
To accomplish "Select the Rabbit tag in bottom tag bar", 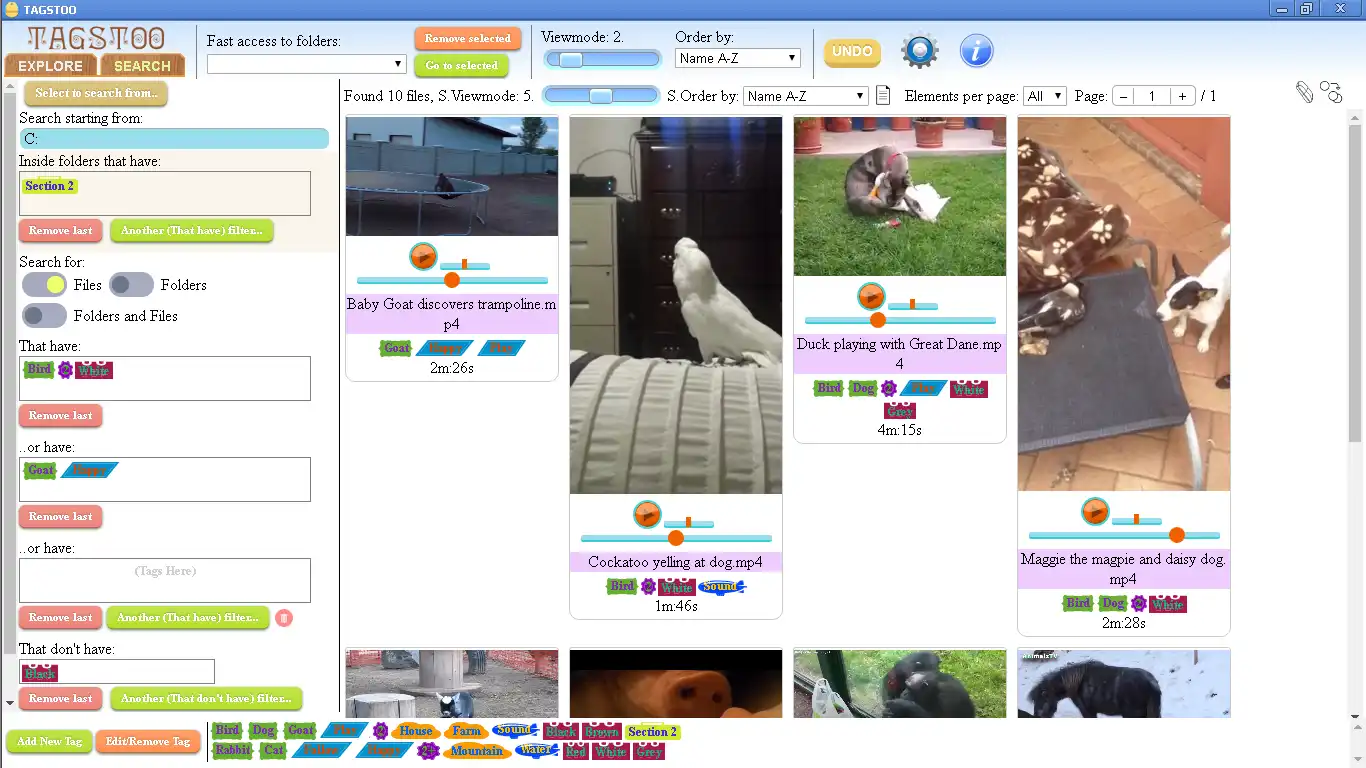I will (233, 750).
